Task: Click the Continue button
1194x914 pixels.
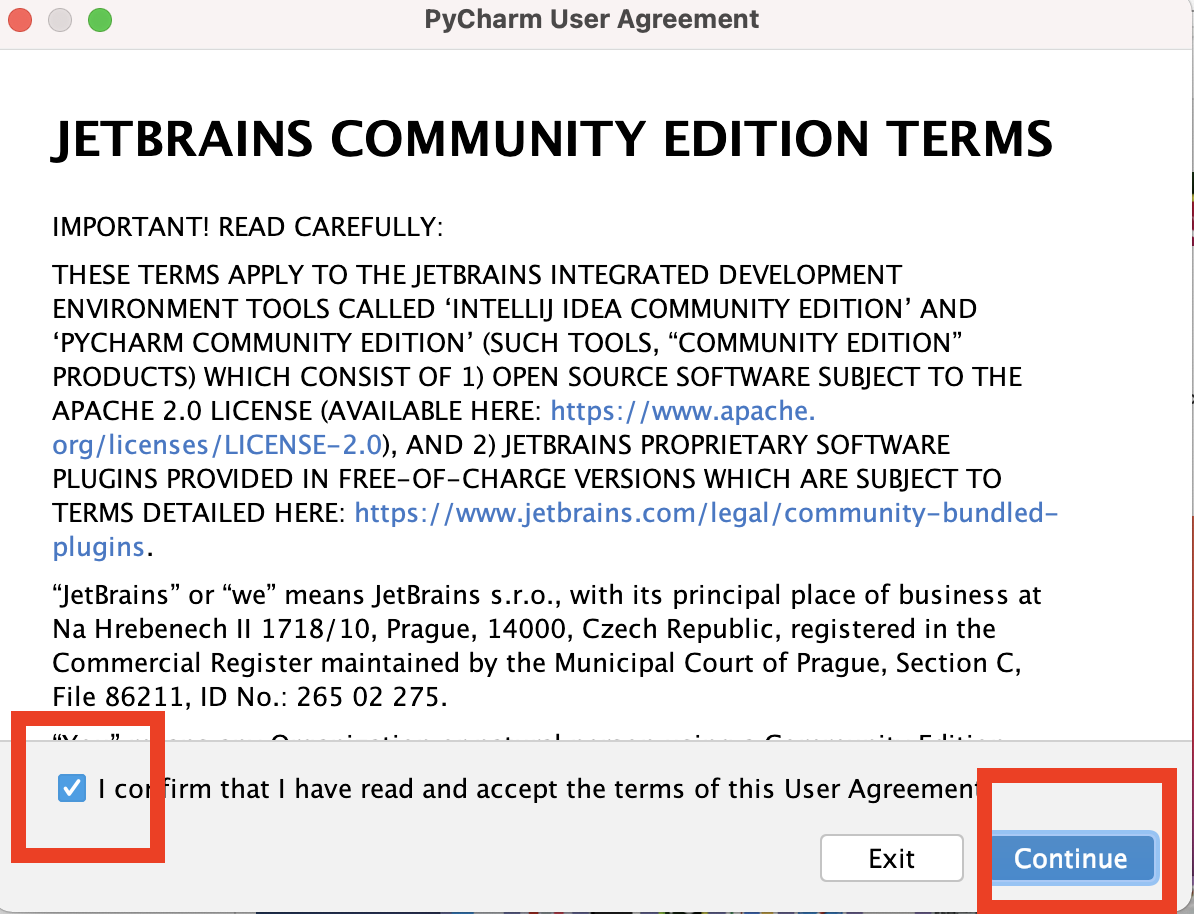Action: pyautogui.click(x=1070, y=858)
